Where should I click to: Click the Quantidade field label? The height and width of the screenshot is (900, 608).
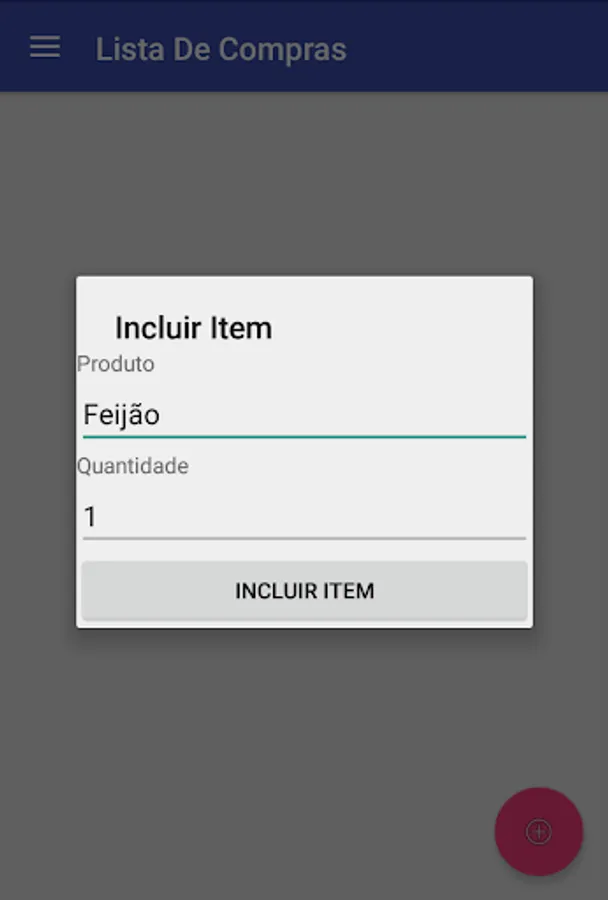(133, 466)
